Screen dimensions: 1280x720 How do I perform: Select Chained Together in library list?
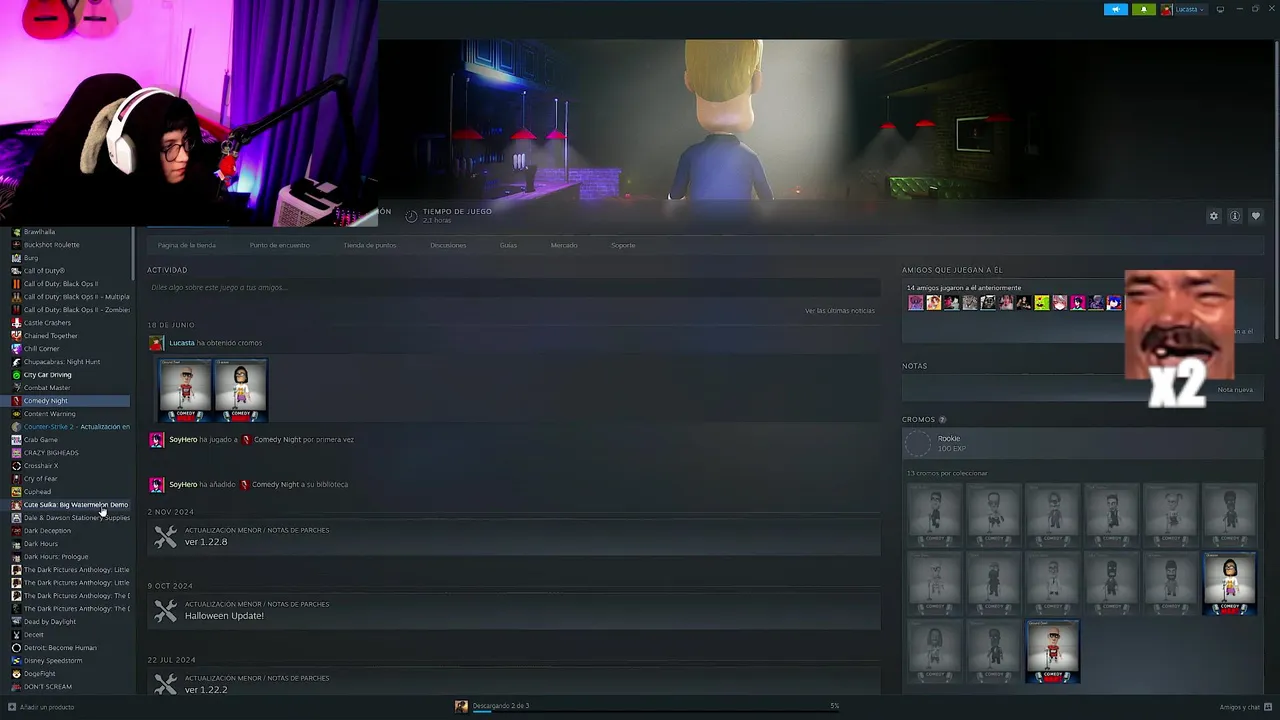50,336
